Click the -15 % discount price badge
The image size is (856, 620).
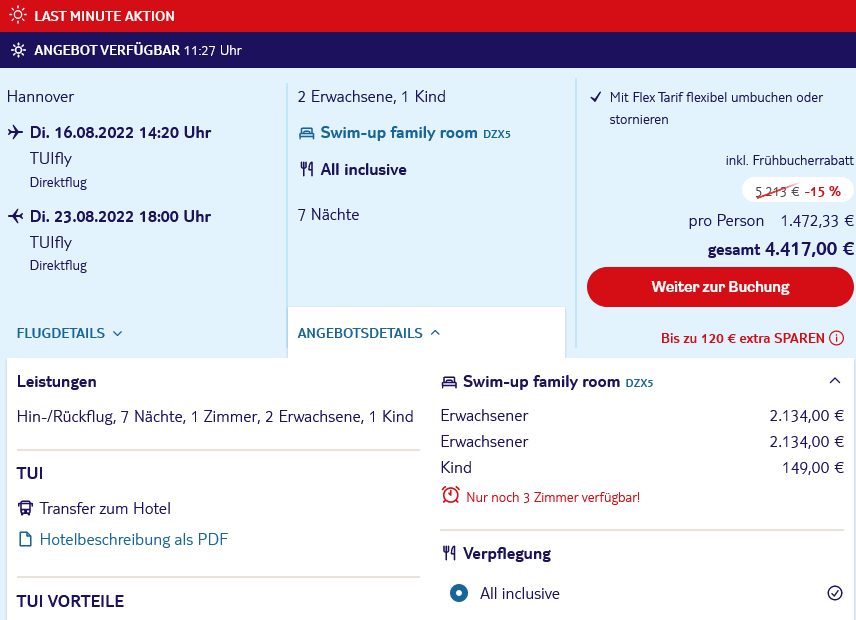[798, 190]
